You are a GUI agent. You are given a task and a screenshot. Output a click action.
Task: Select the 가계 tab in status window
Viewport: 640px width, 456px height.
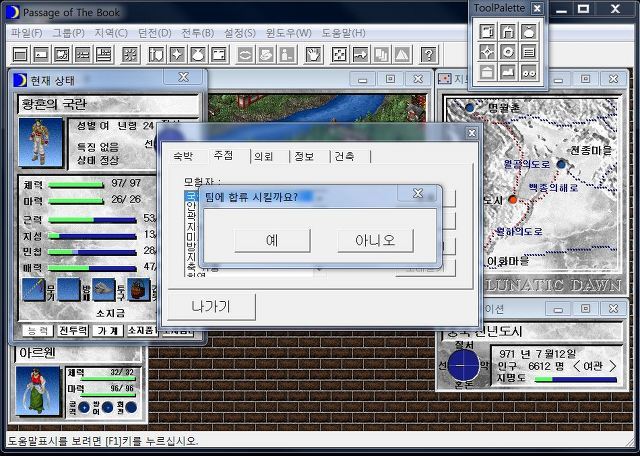108,331
